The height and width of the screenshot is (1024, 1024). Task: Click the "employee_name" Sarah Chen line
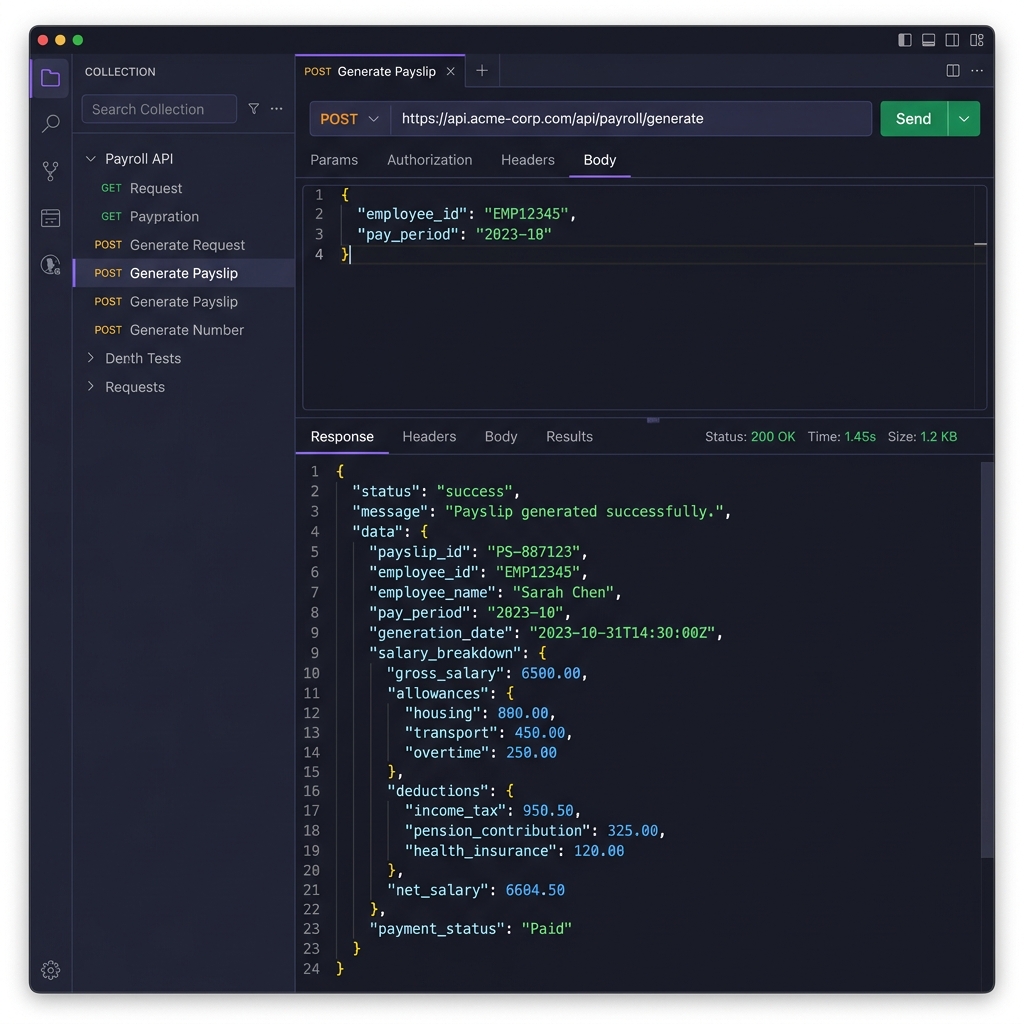[495, 592]
